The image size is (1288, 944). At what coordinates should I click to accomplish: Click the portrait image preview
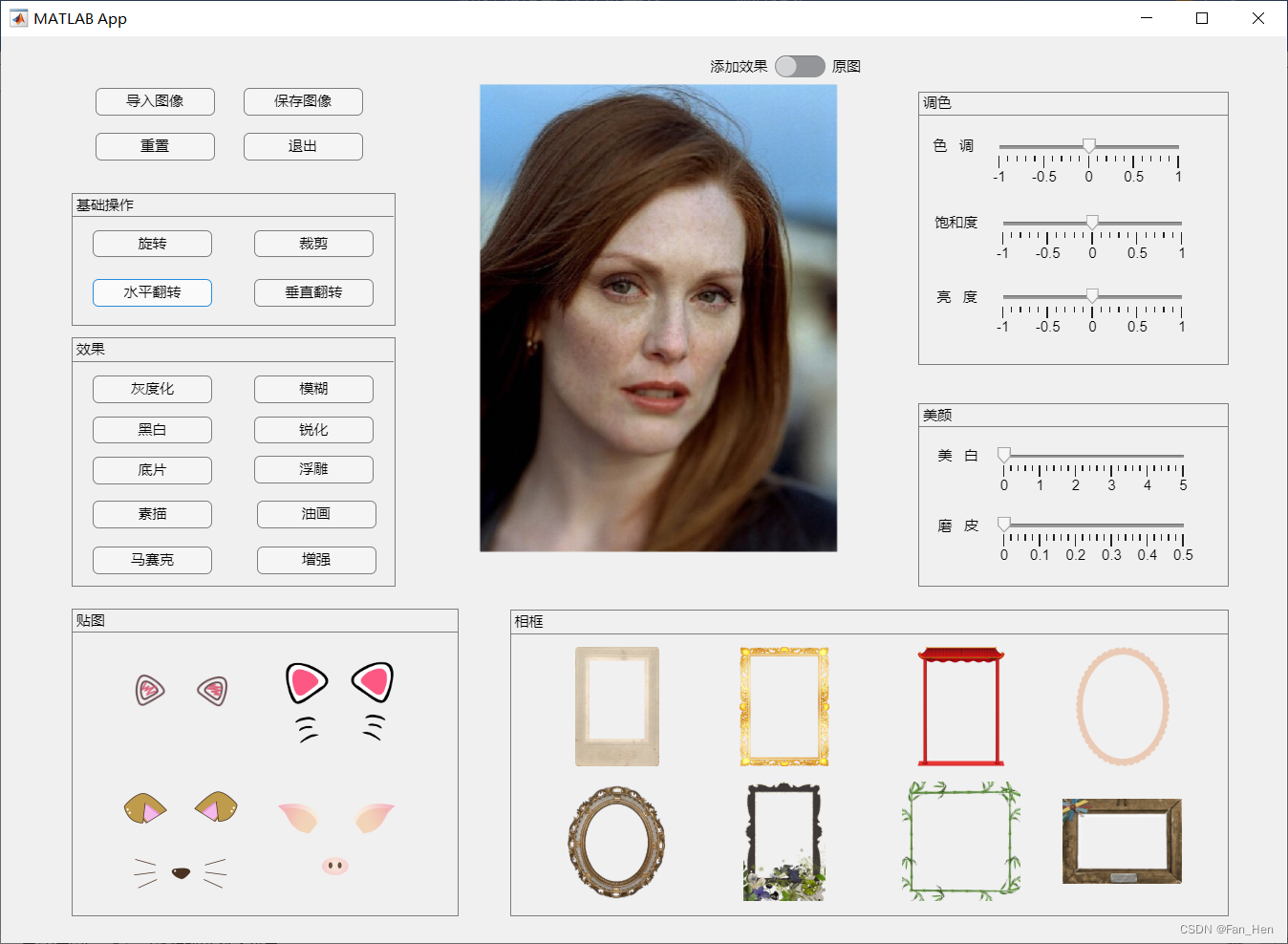coord(658,318)
